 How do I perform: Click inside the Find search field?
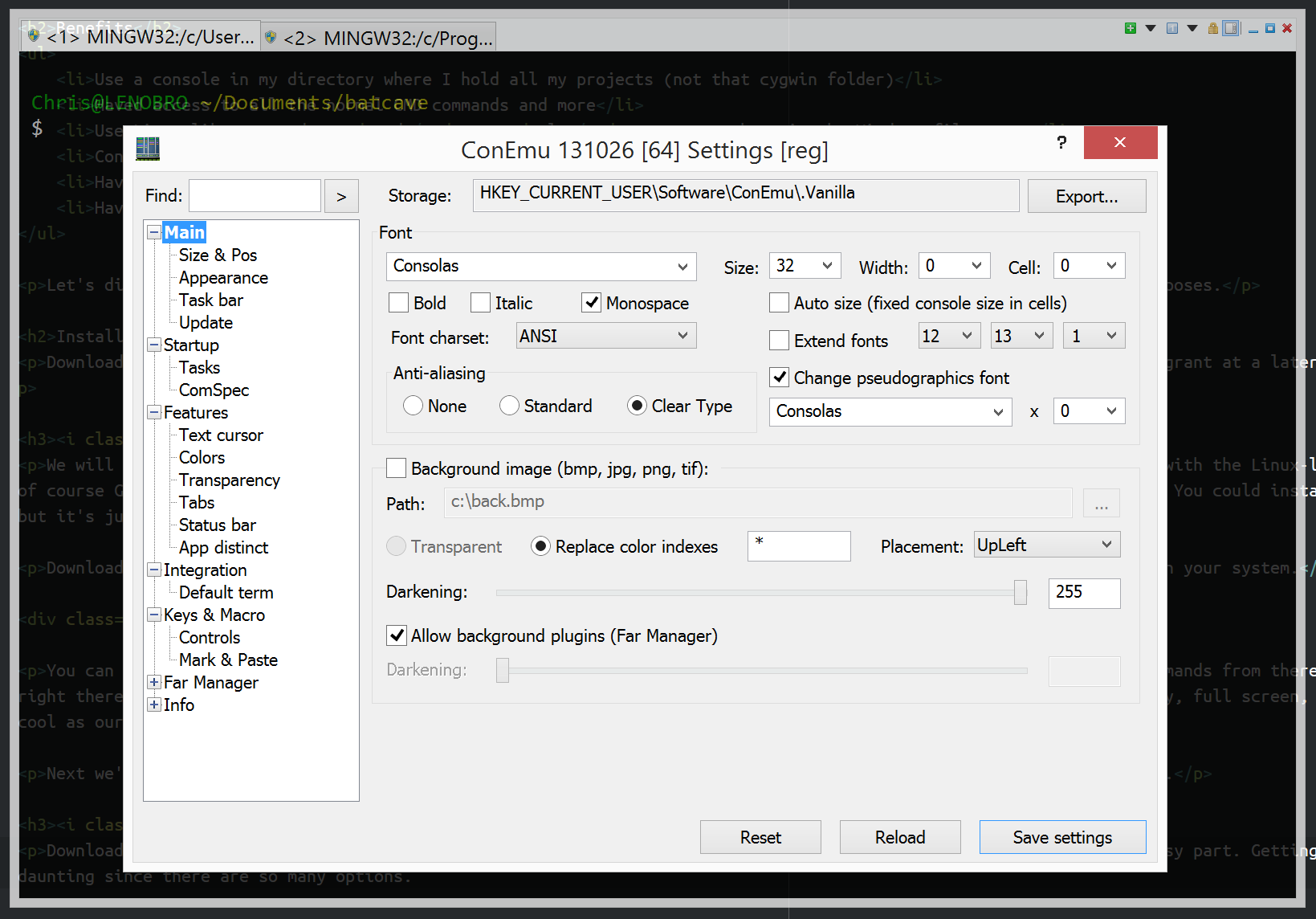click(255, 195)
